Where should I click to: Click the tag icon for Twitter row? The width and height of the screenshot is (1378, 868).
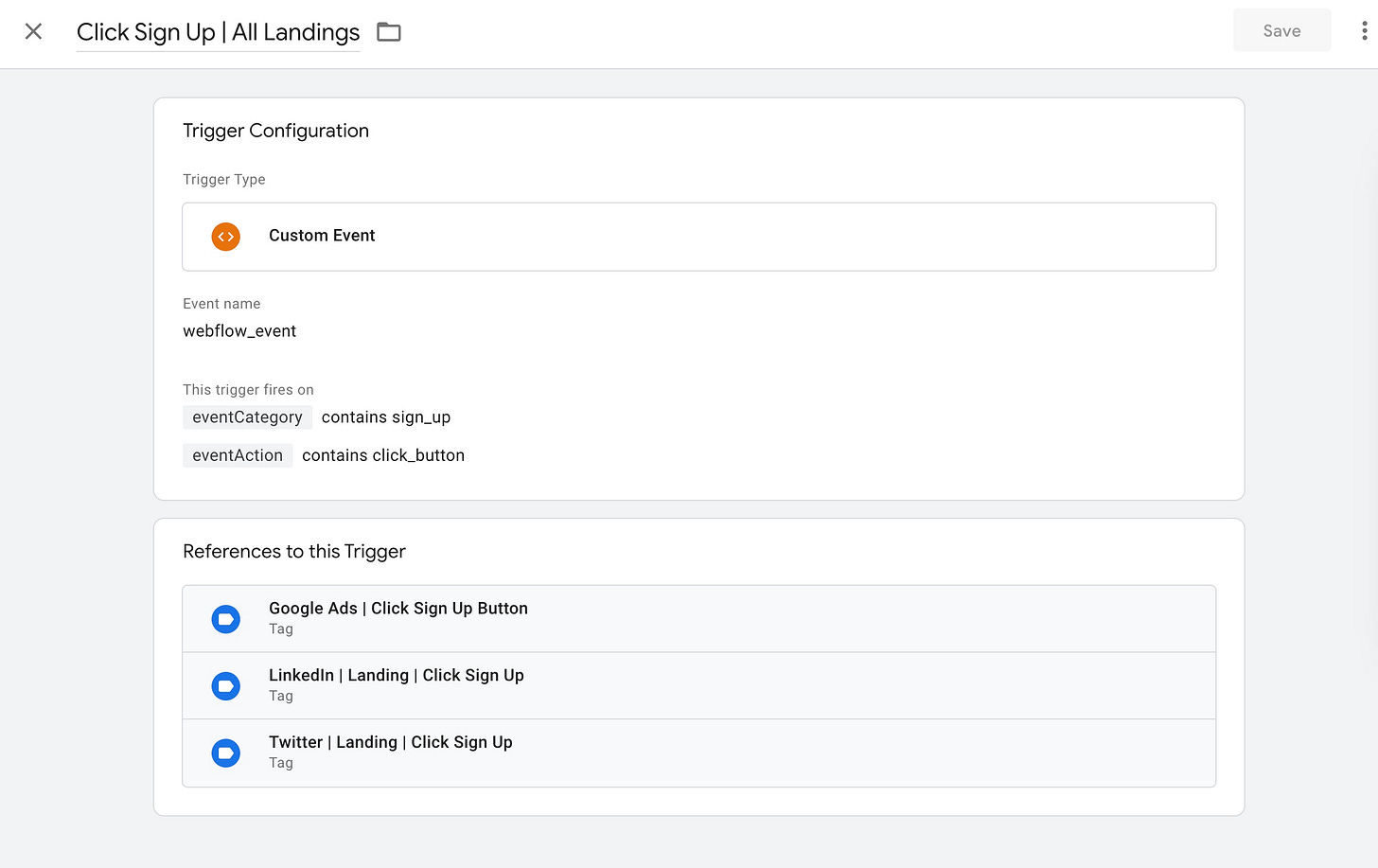226,753
